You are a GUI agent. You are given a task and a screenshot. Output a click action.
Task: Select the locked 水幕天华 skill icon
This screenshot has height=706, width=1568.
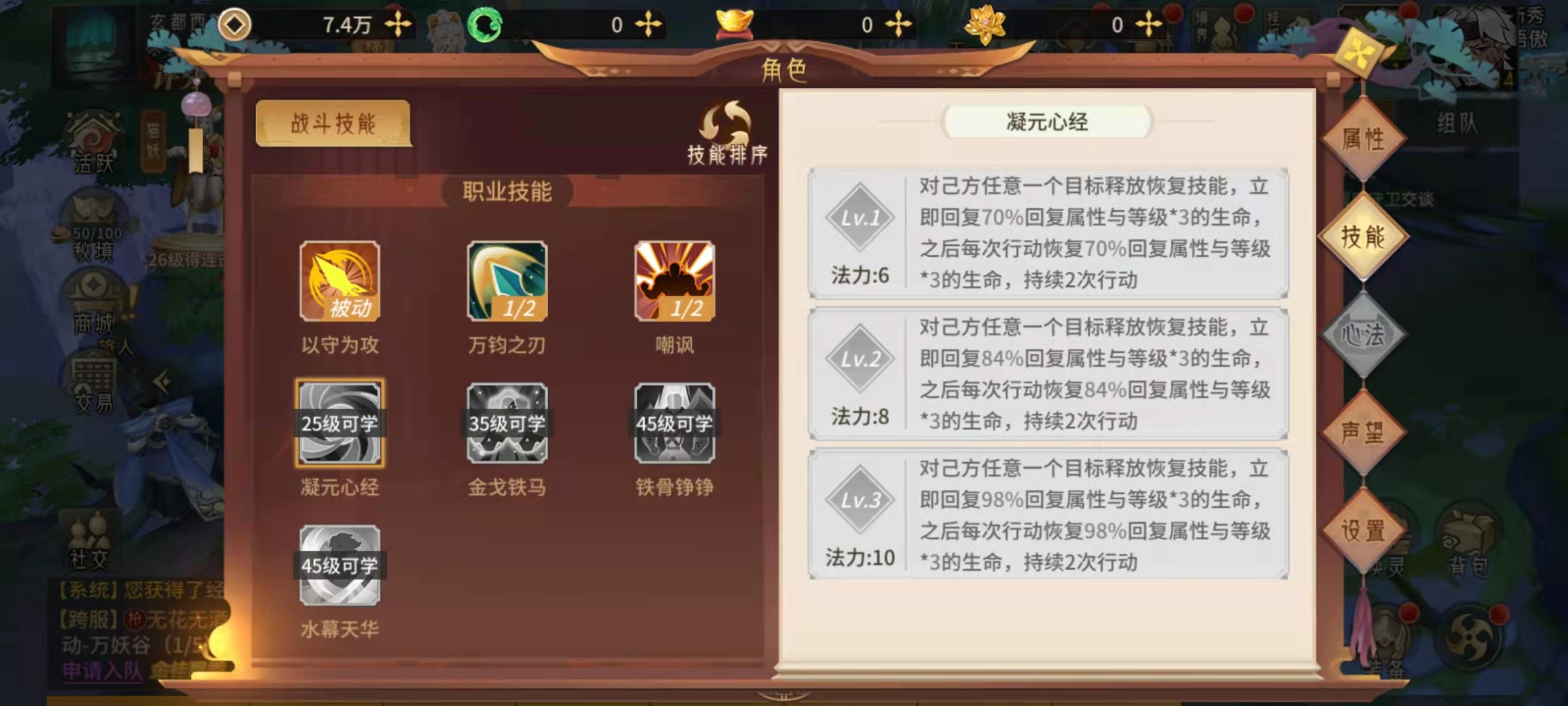340,565
